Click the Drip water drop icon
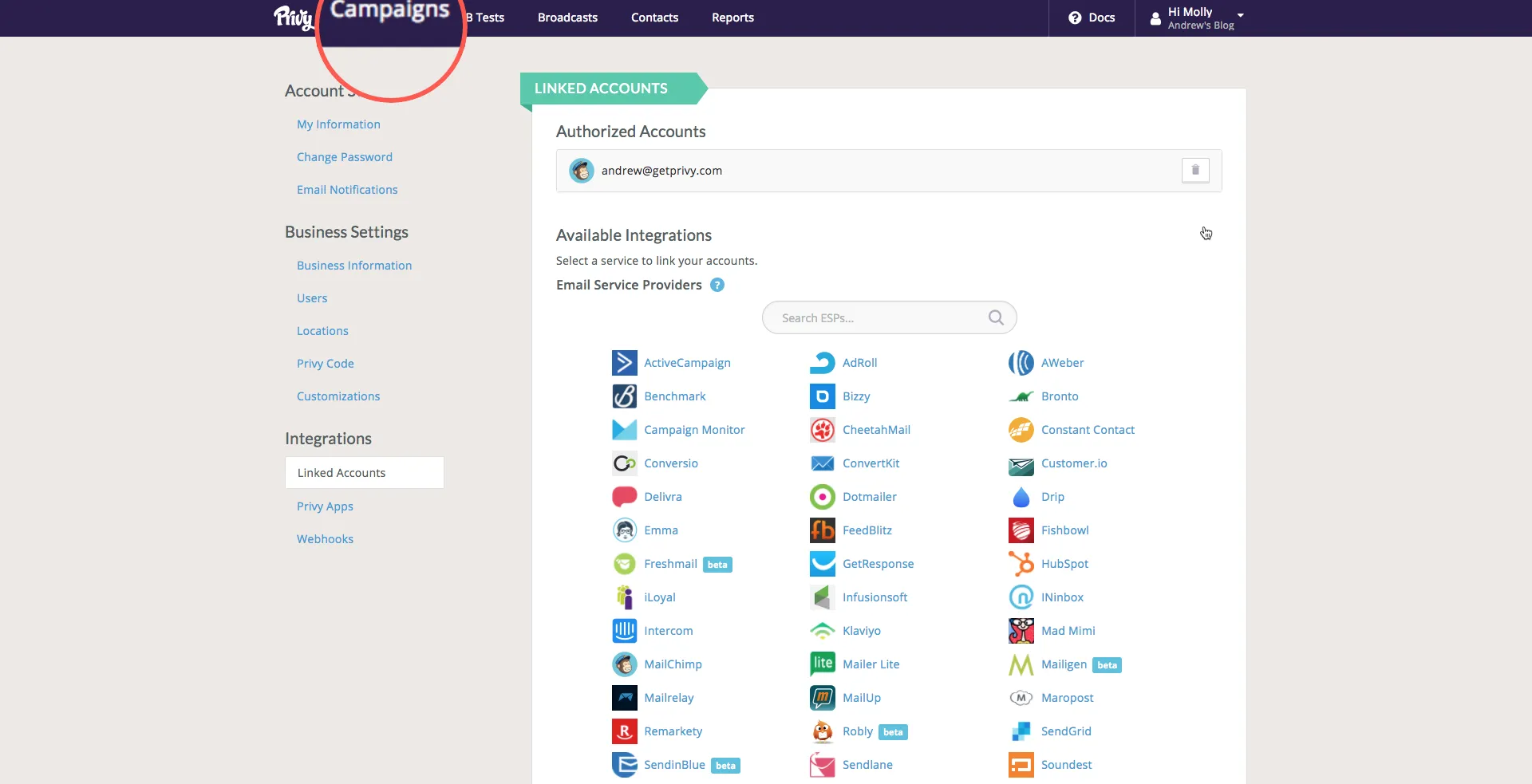The width and height of the screenshot is (1532, 784). [1021, 497]
